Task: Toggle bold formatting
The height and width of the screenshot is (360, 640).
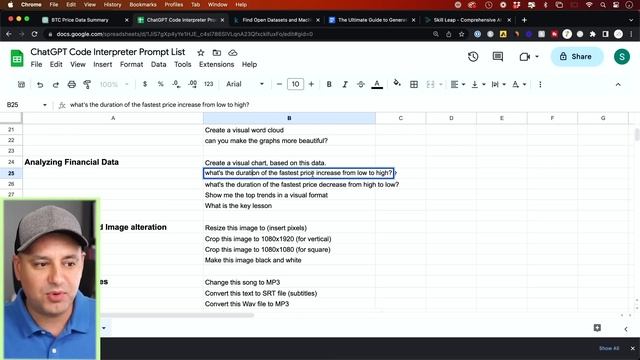Action: (x=329, y=84)
